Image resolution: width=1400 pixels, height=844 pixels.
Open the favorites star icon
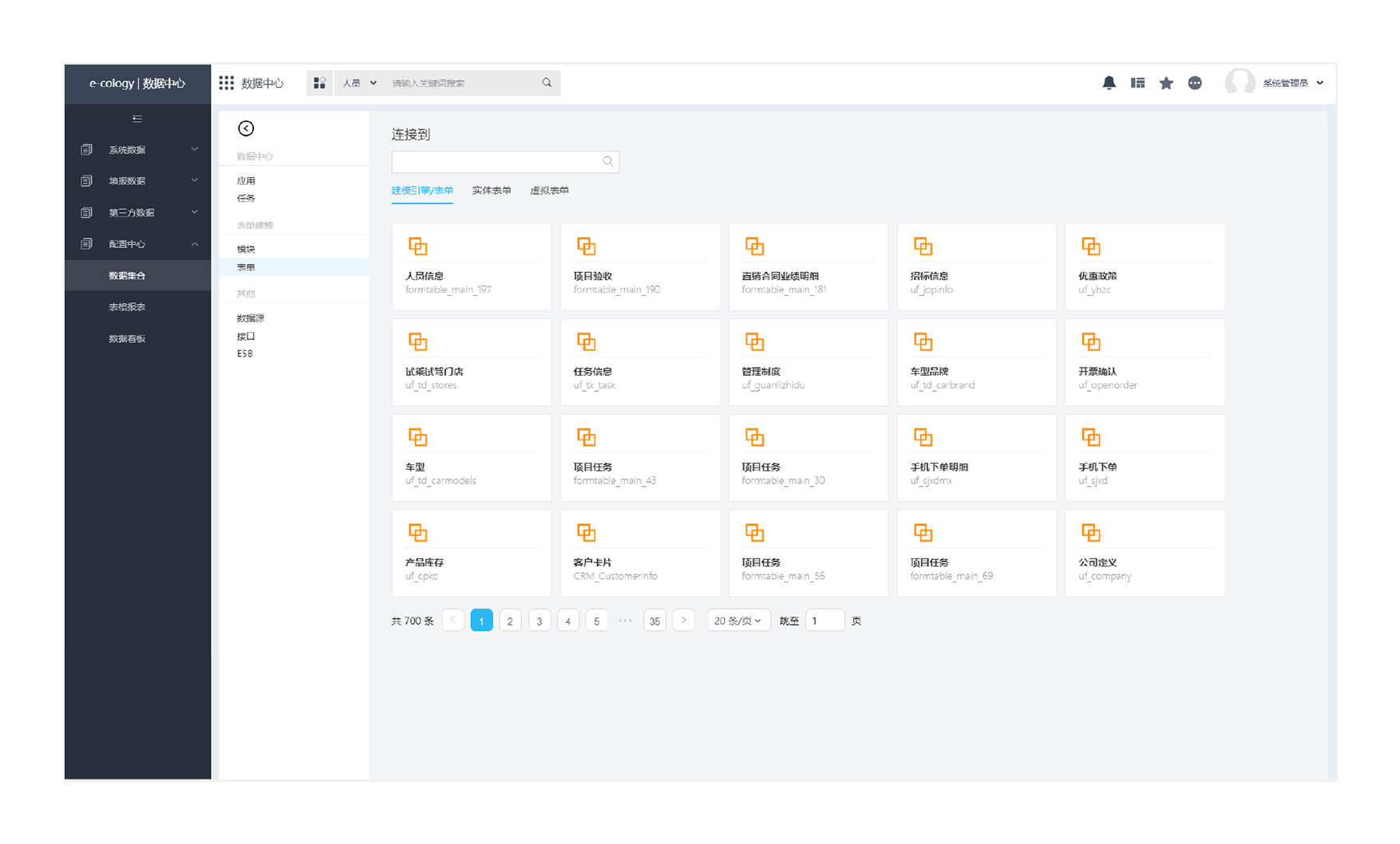tap(1166, 83)
